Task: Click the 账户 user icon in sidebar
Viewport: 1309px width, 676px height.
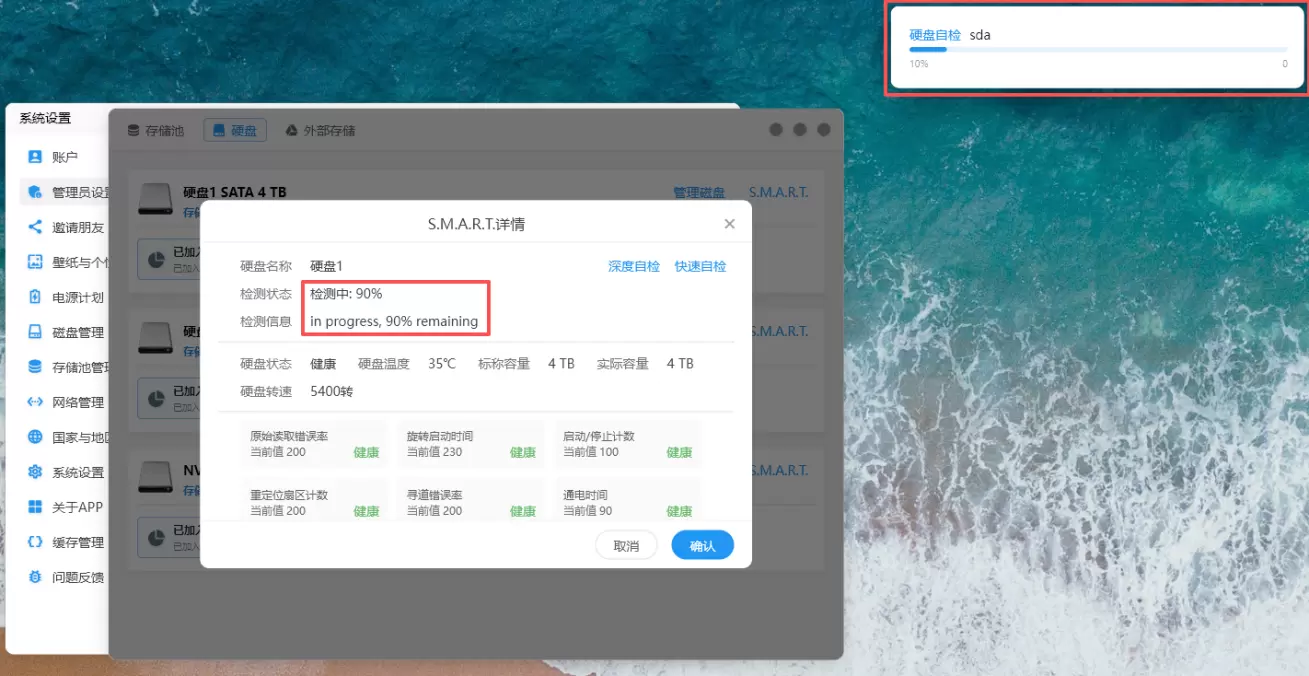Action: (35, 157)
